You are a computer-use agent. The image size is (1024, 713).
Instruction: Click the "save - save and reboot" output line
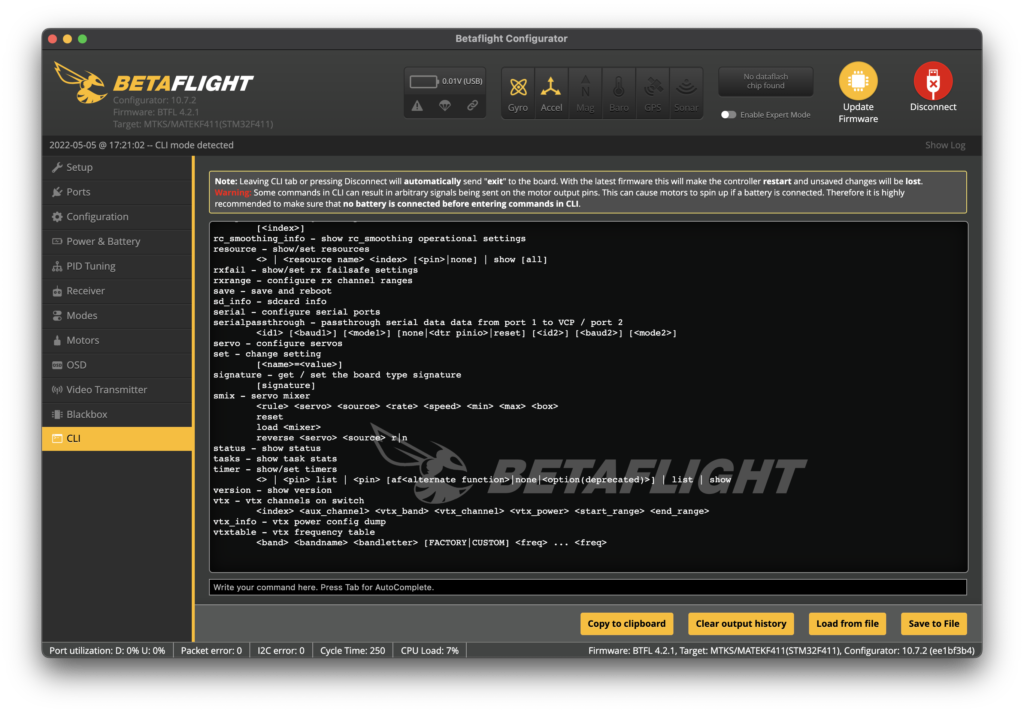point(272,291)
